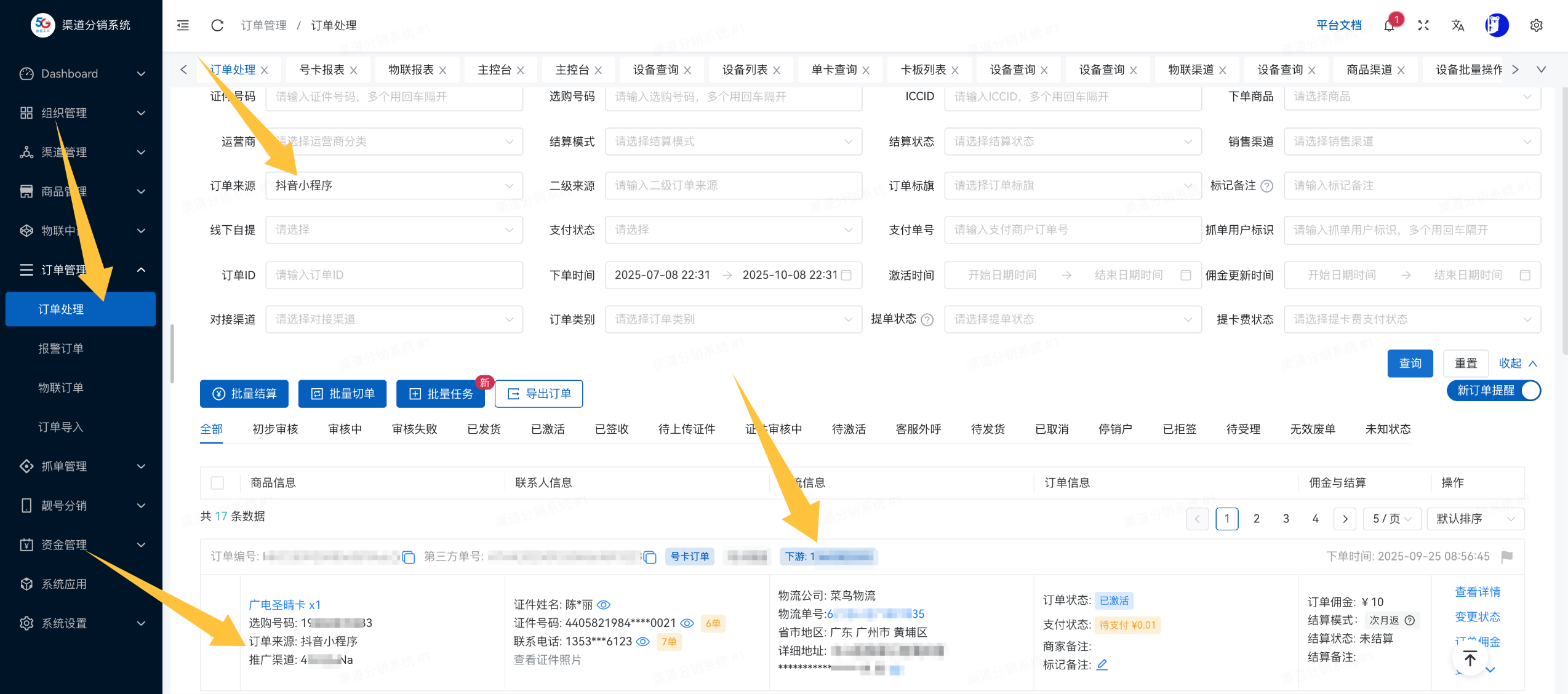Select 订单导入 in the sidebar
Screen dimensions: 1568x694
point(60,427)
